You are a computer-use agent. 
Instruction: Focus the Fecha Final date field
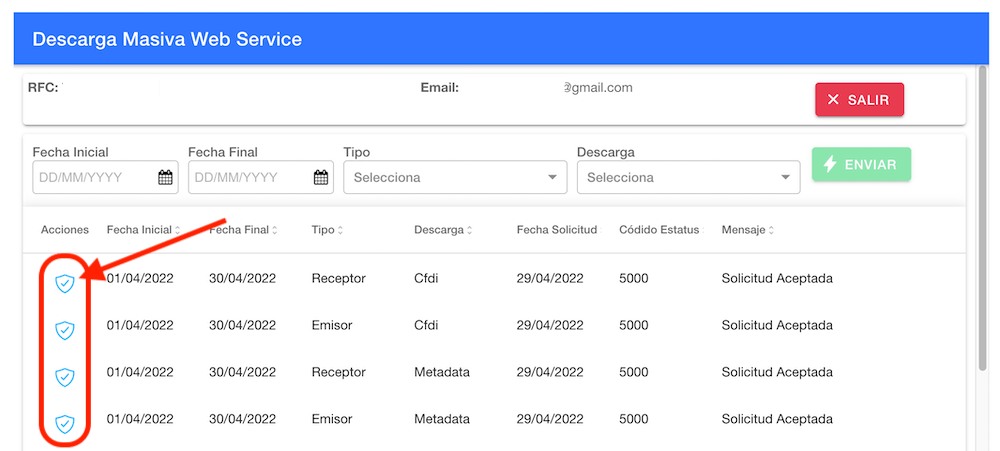pos(261,177)
